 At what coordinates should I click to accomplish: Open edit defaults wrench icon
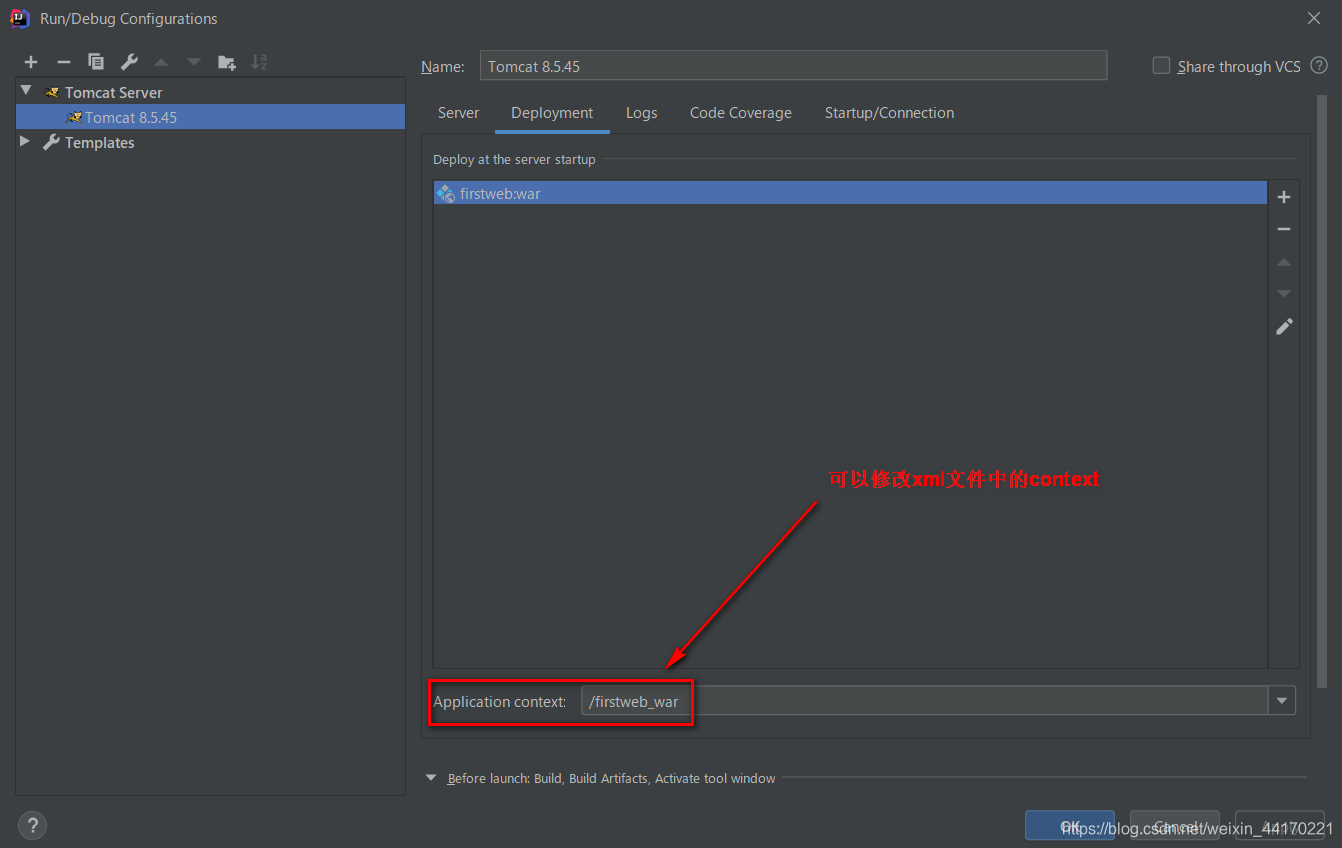coord(129,62)
